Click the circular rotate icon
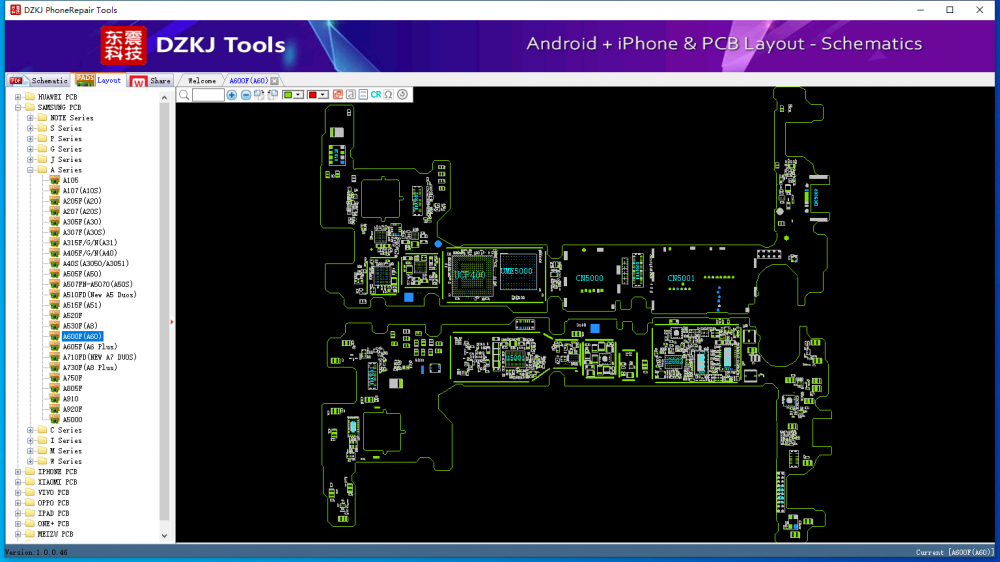 pyautogui.click(x=402, y=95)
